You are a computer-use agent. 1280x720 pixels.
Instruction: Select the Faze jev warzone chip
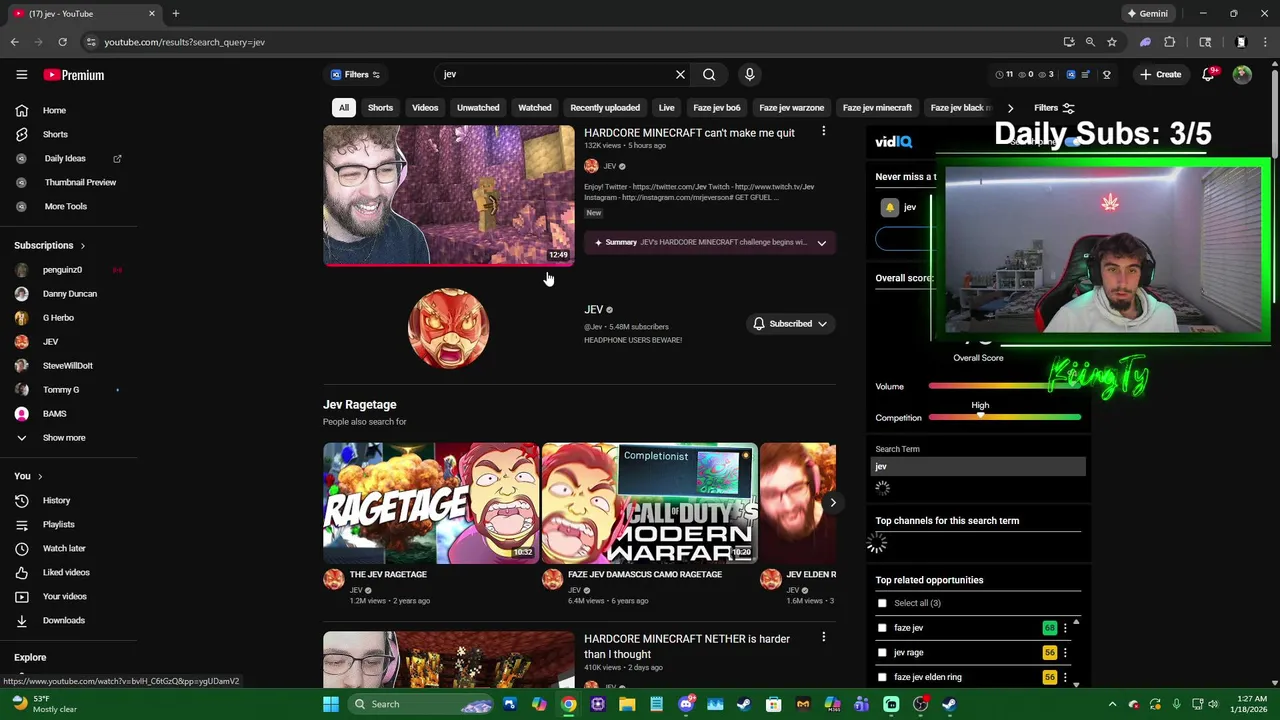click(791, 108)
